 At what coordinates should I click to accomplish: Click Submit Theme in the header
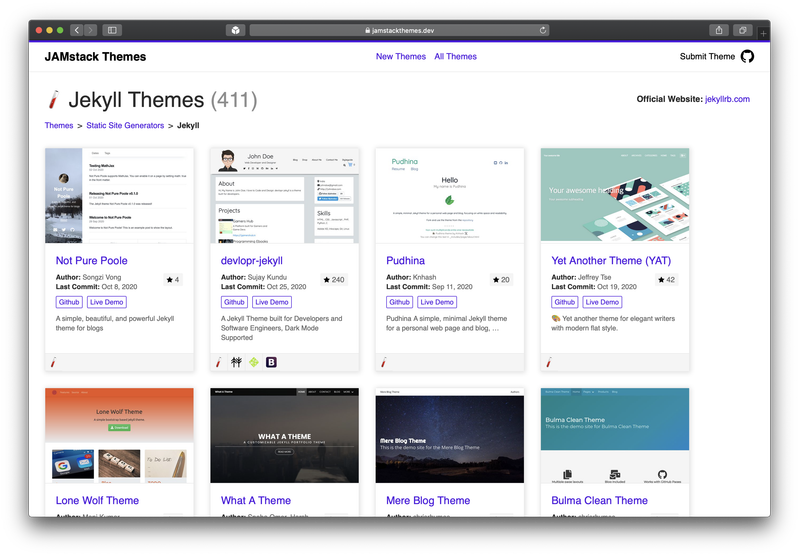point(707,57)
